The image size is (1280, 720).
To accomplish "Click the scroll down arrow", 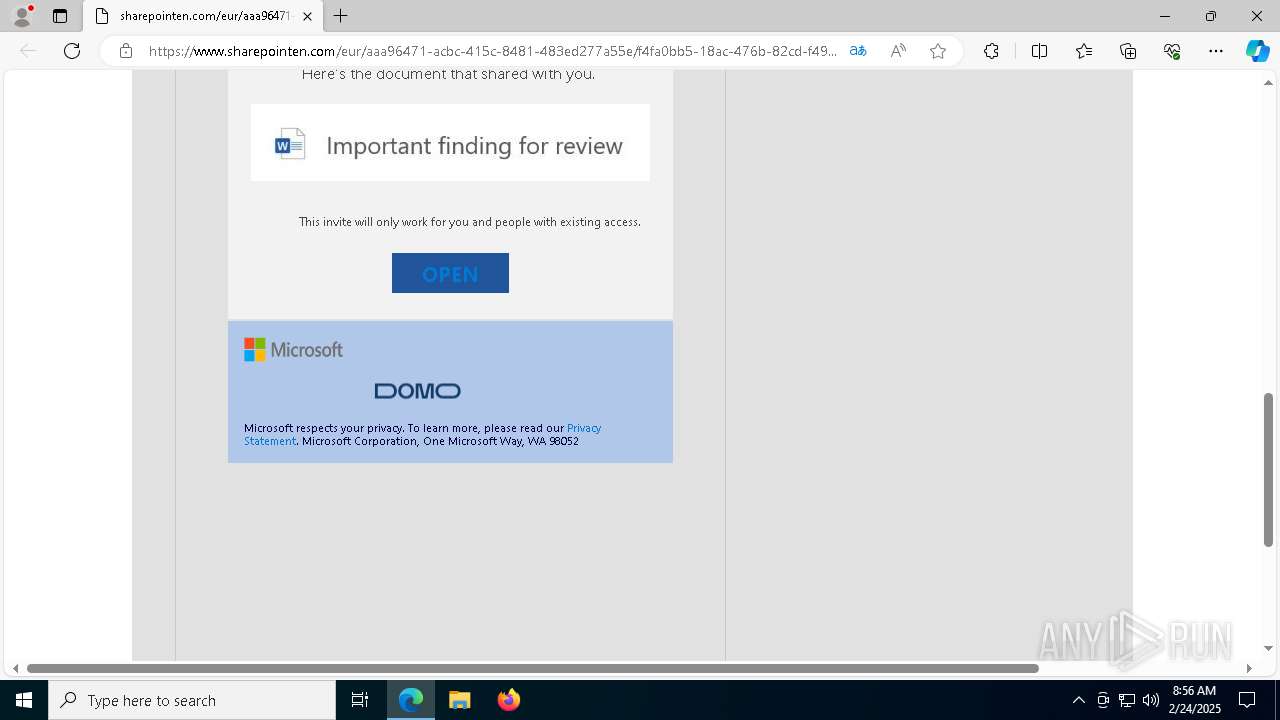I will point(1268,649).
